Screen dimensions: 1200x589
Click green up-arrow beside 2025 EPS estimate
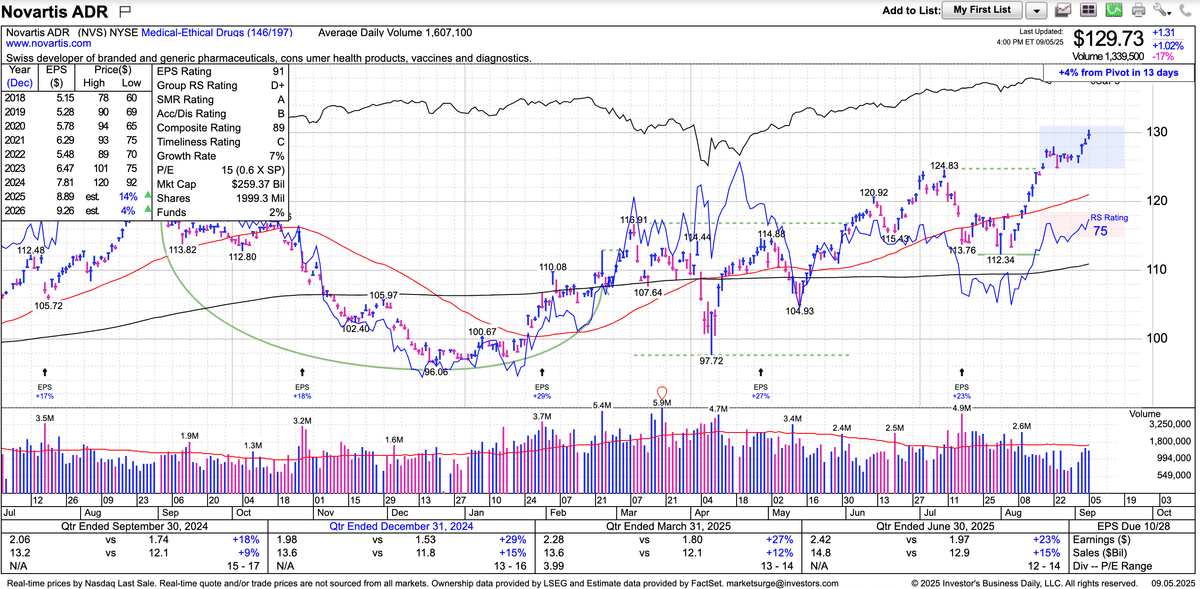click(x=149, y=198)
